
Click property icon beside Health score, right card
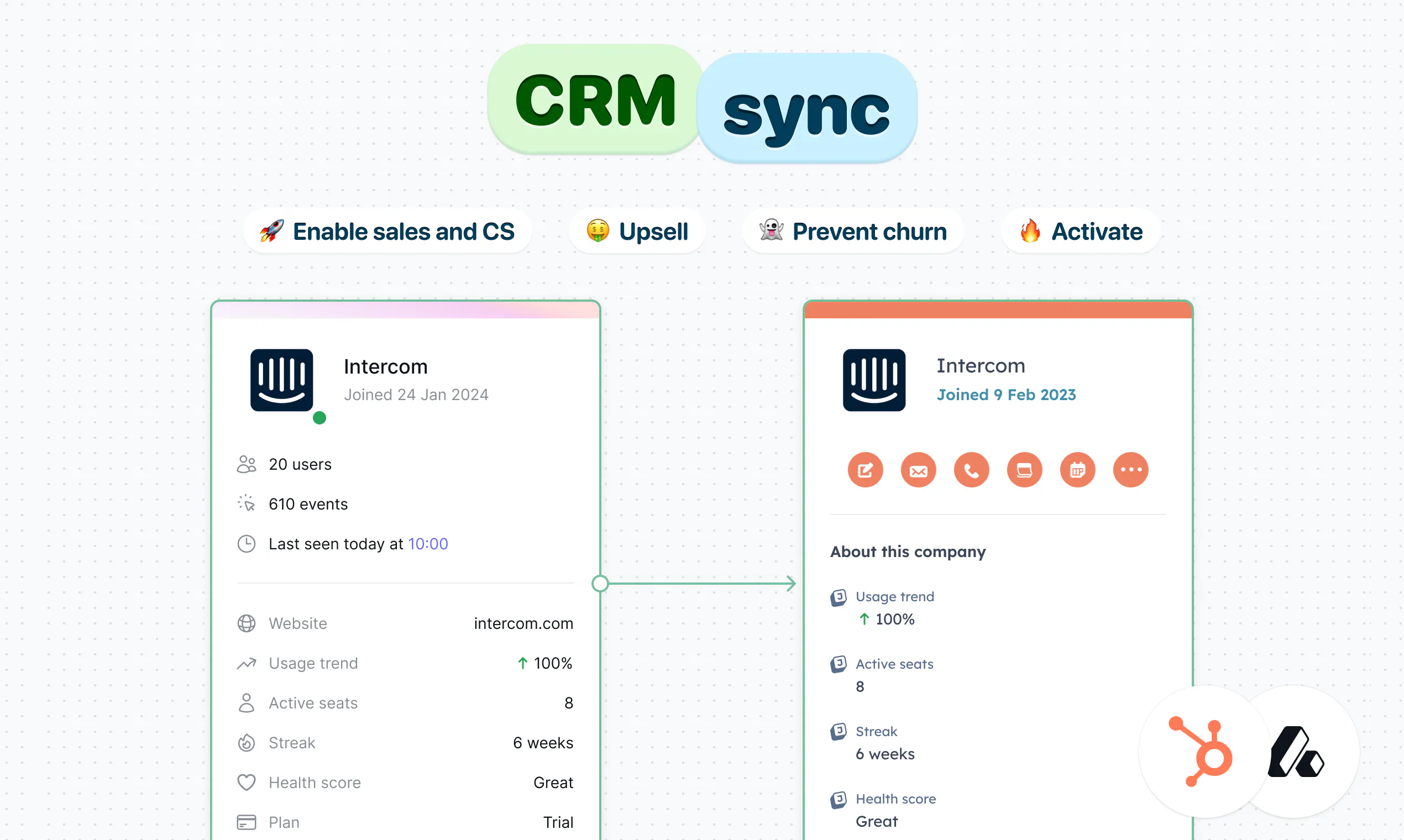coord(839,799)
